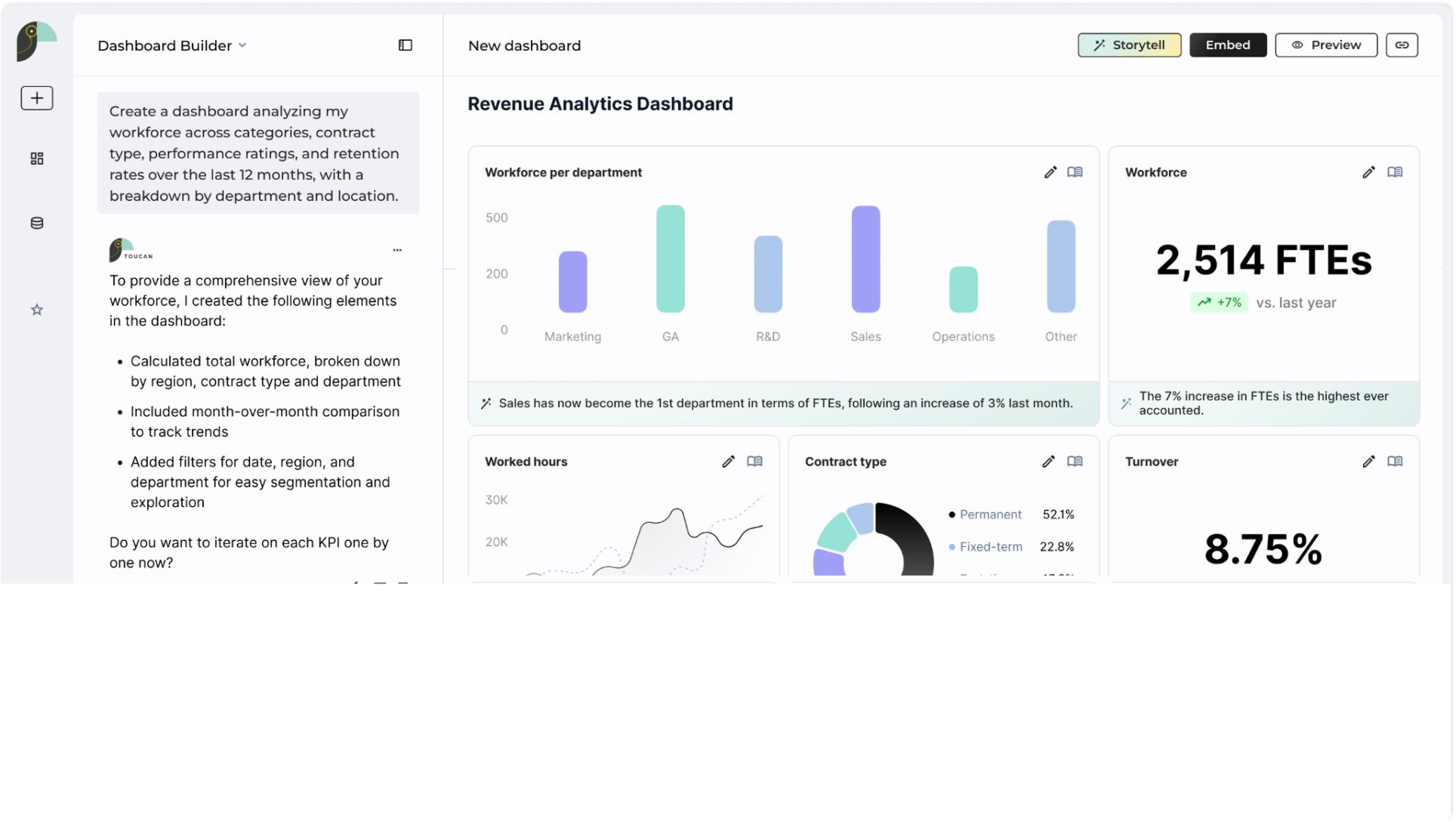
Task: Toggle the chat side panel collapse icon
Action: [406, 45]
